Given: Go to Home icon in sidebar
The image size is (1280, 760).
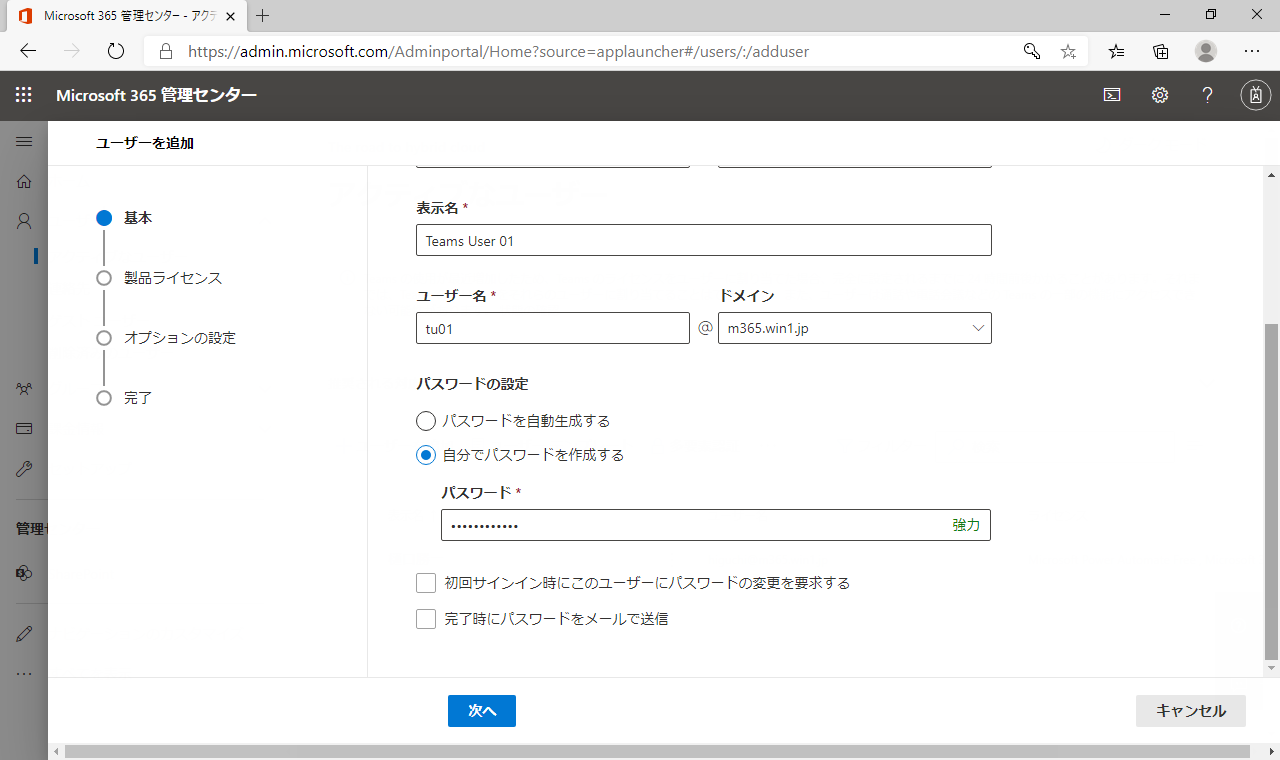Looking at the screenshot, I should [24, 182].
